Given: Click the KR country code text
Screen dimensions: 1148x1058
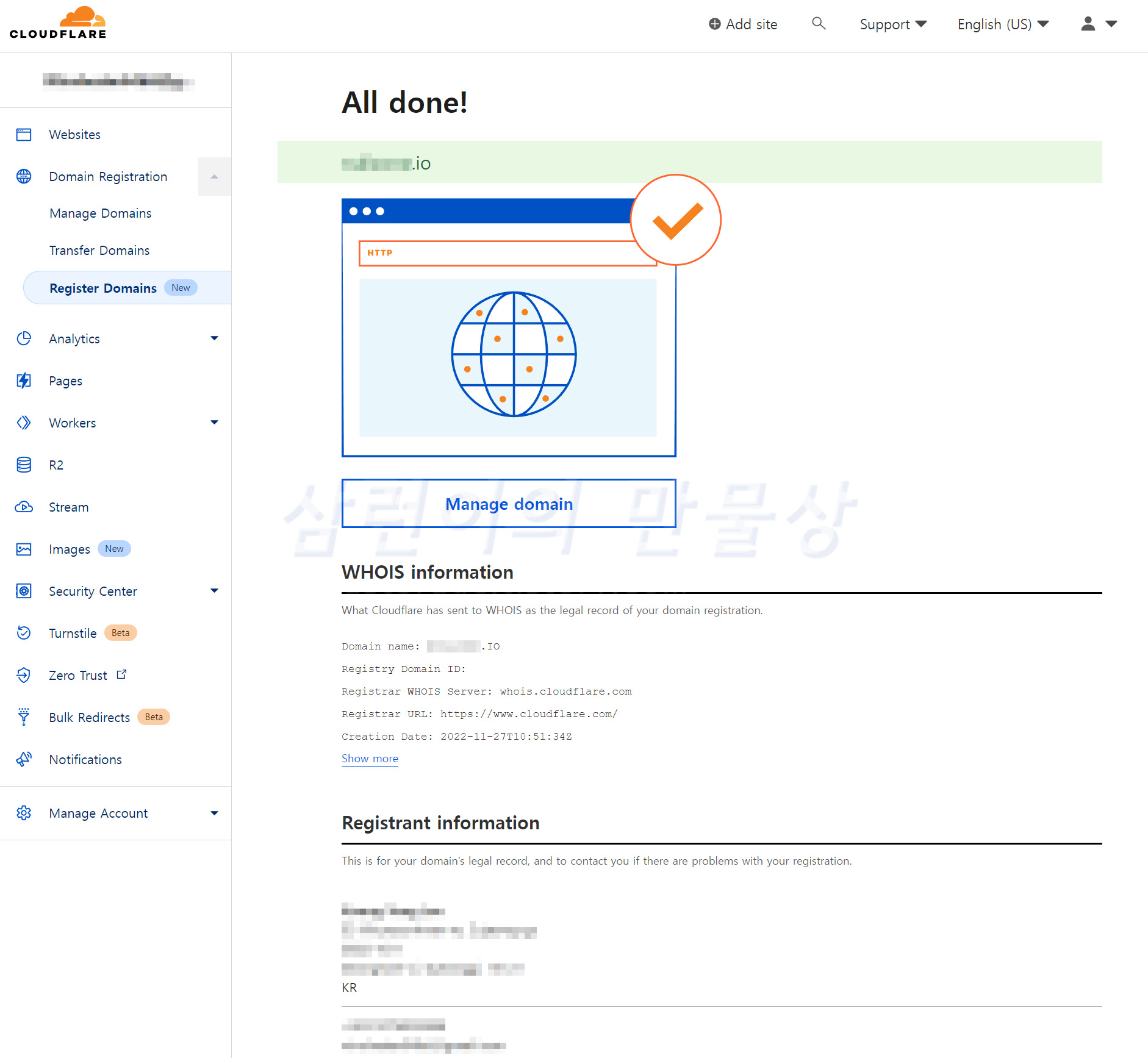Looking at the screenshot, I should 350,988.
